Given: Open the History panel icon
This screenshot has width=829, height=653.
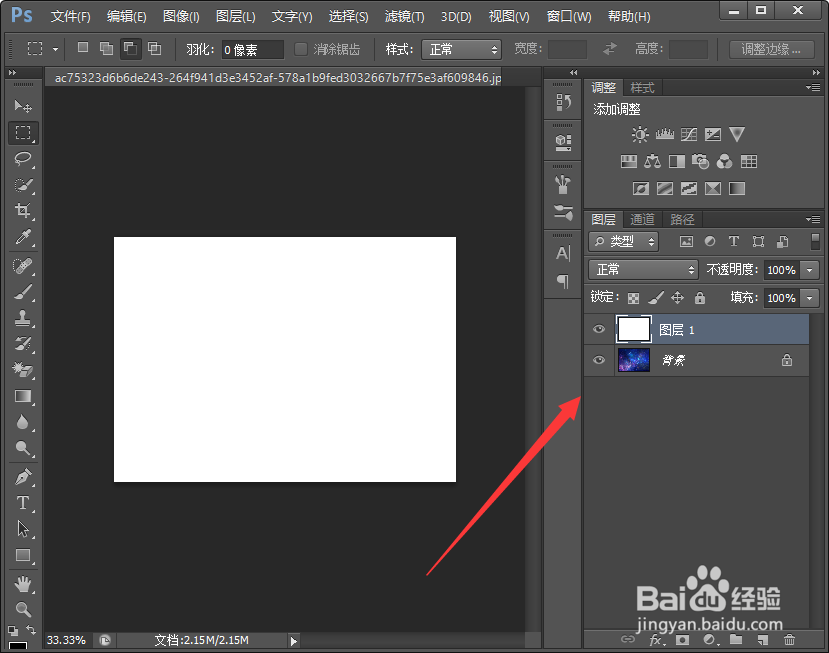Looking at the screenshot, I should (563, 102).
